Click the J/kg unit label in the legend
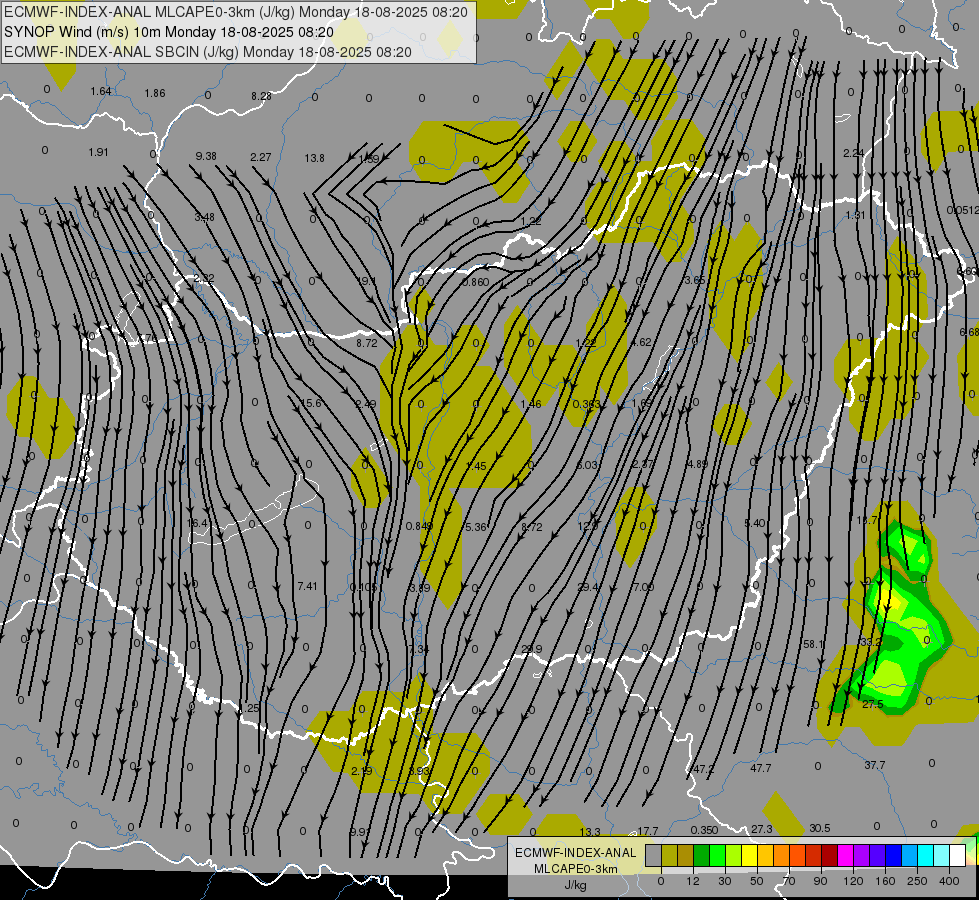 point(575,885)
